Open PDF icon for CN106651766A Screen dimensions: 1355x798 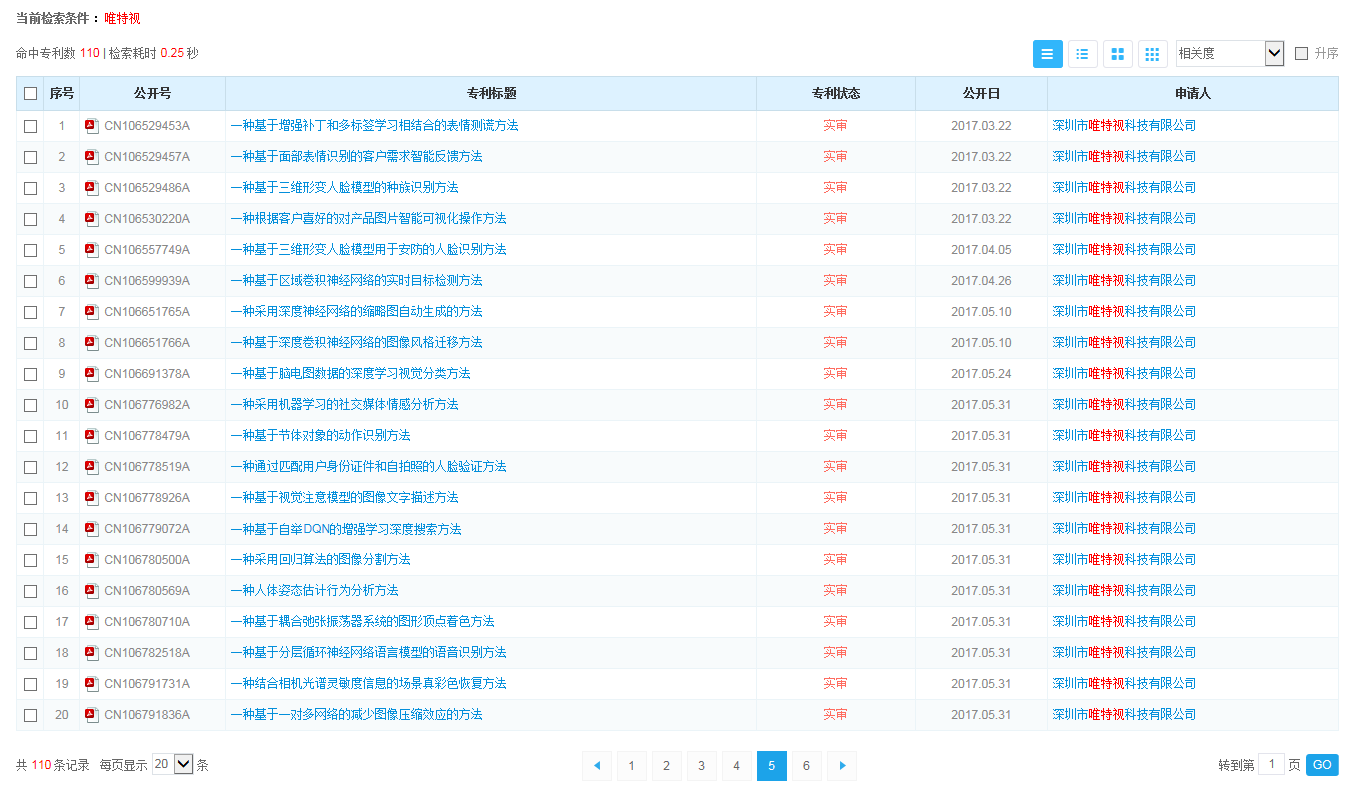[x=92, y=343]
